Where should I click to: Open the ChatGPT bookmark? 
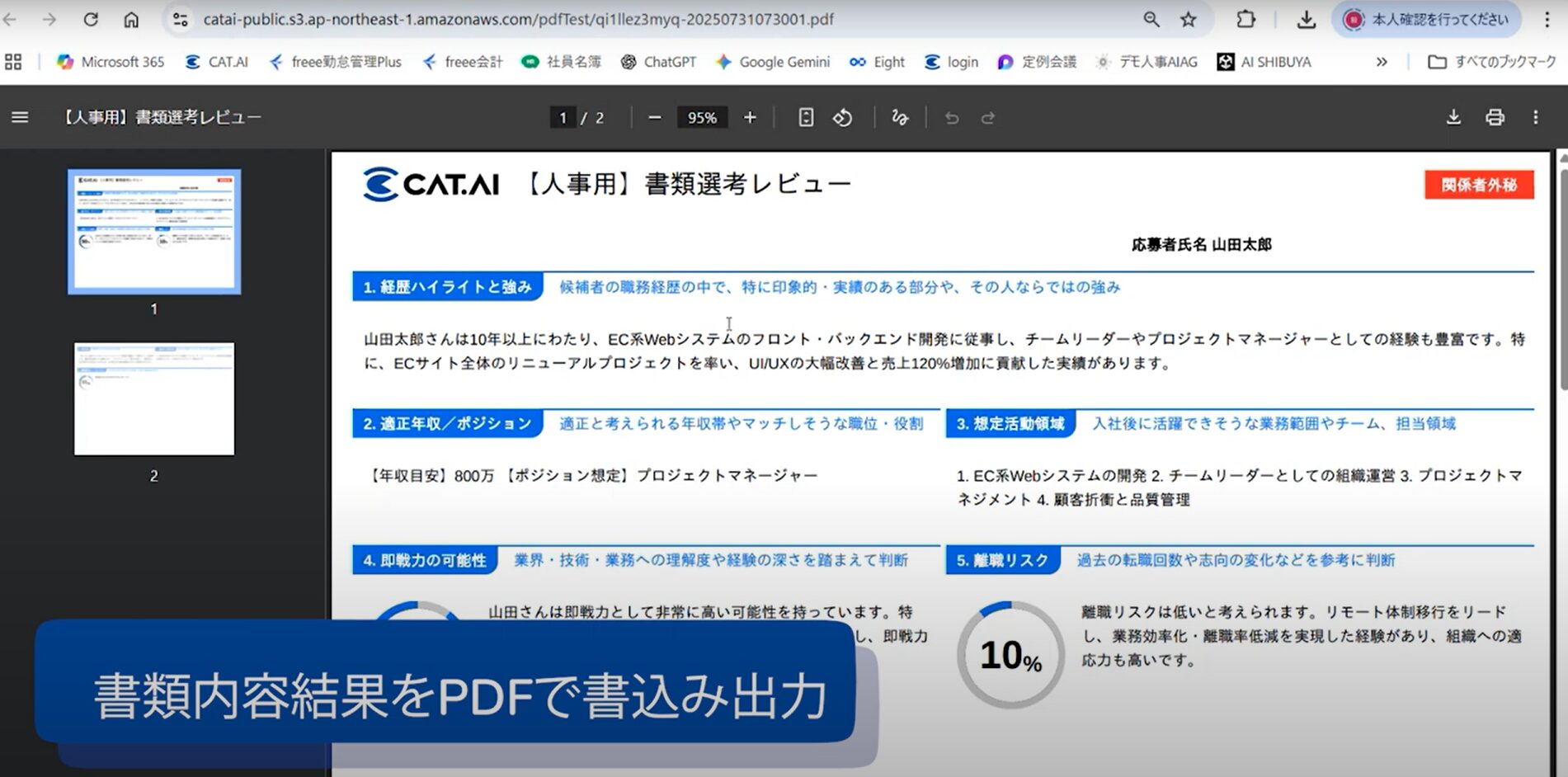coord(658,62)
